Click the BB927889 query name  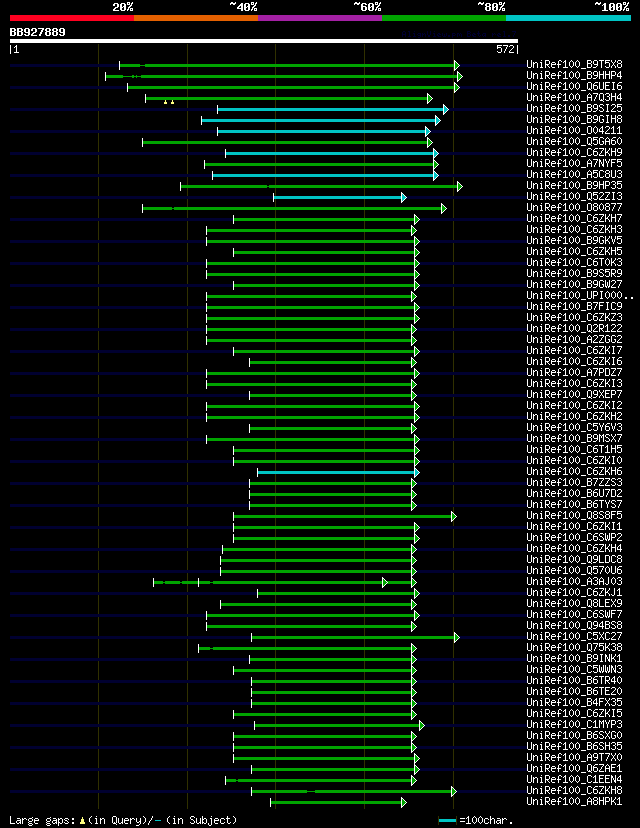coord(37,32)
